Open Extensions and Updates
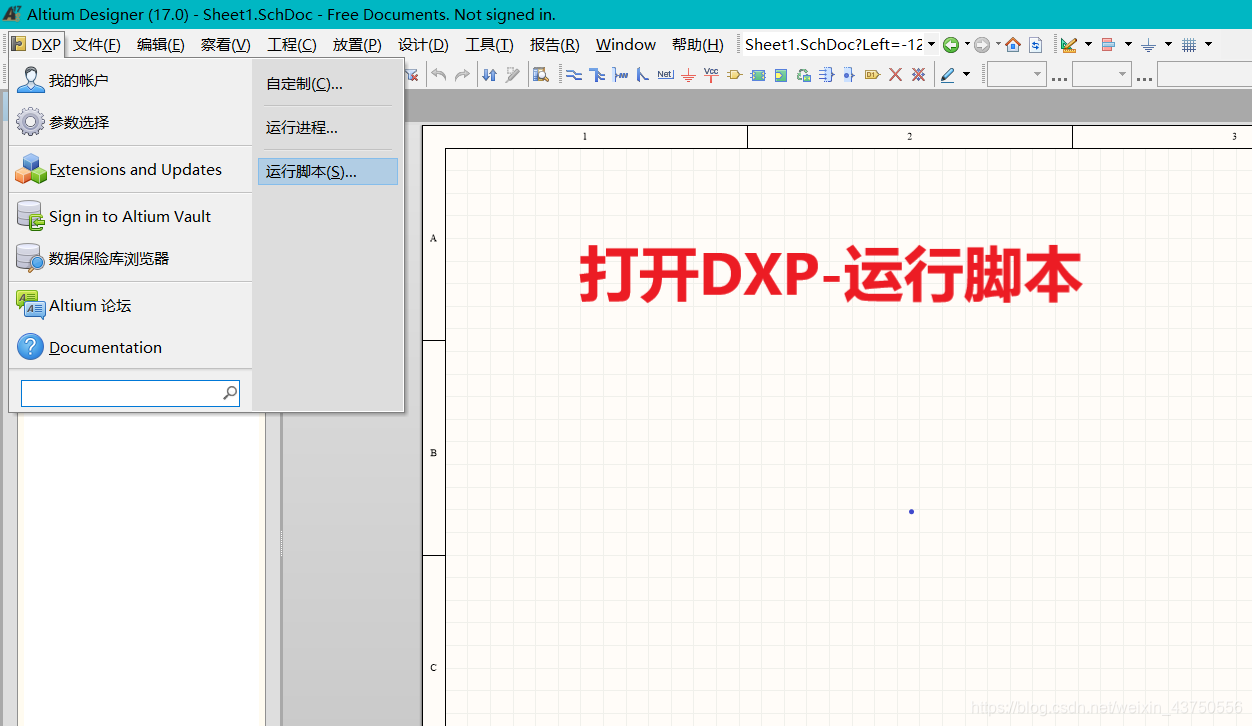Viewport: 1252px width, 726px height. coord(131,170)
